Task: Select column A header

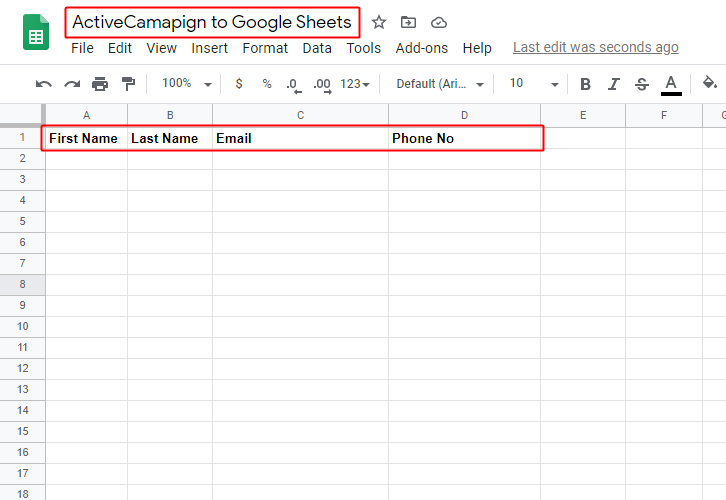Action: click(x=87, y=115)
